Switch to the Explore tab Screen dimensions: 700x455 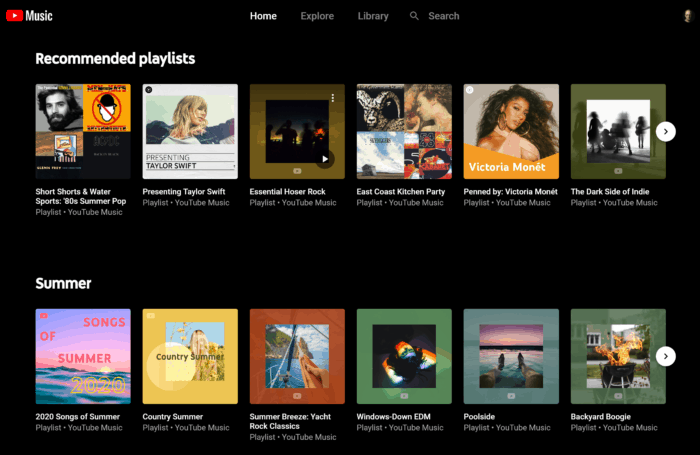(x=317, y=16)
